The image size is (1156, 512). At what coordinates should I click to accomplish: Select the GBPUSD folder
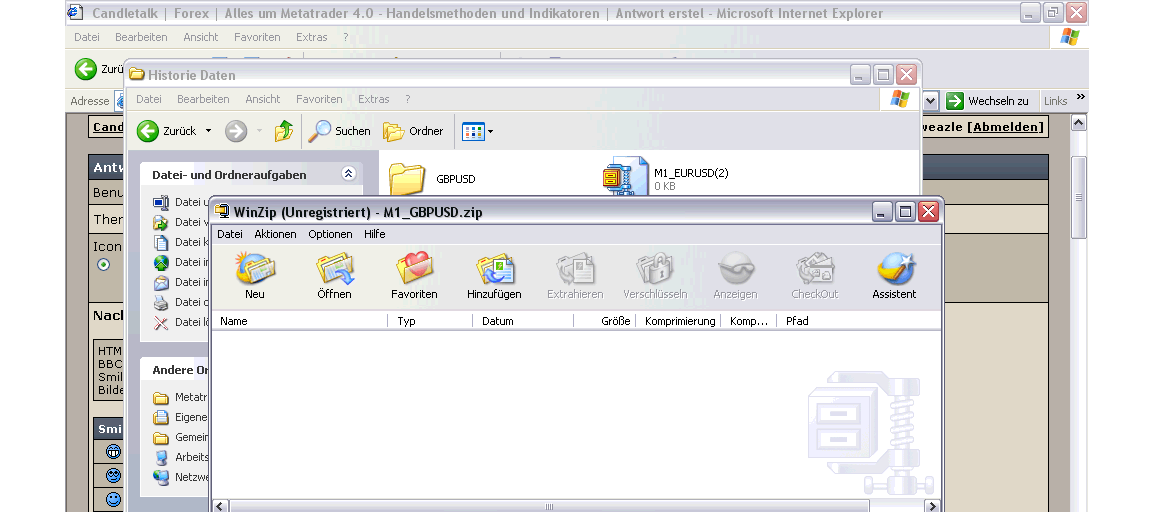[434, 179]
